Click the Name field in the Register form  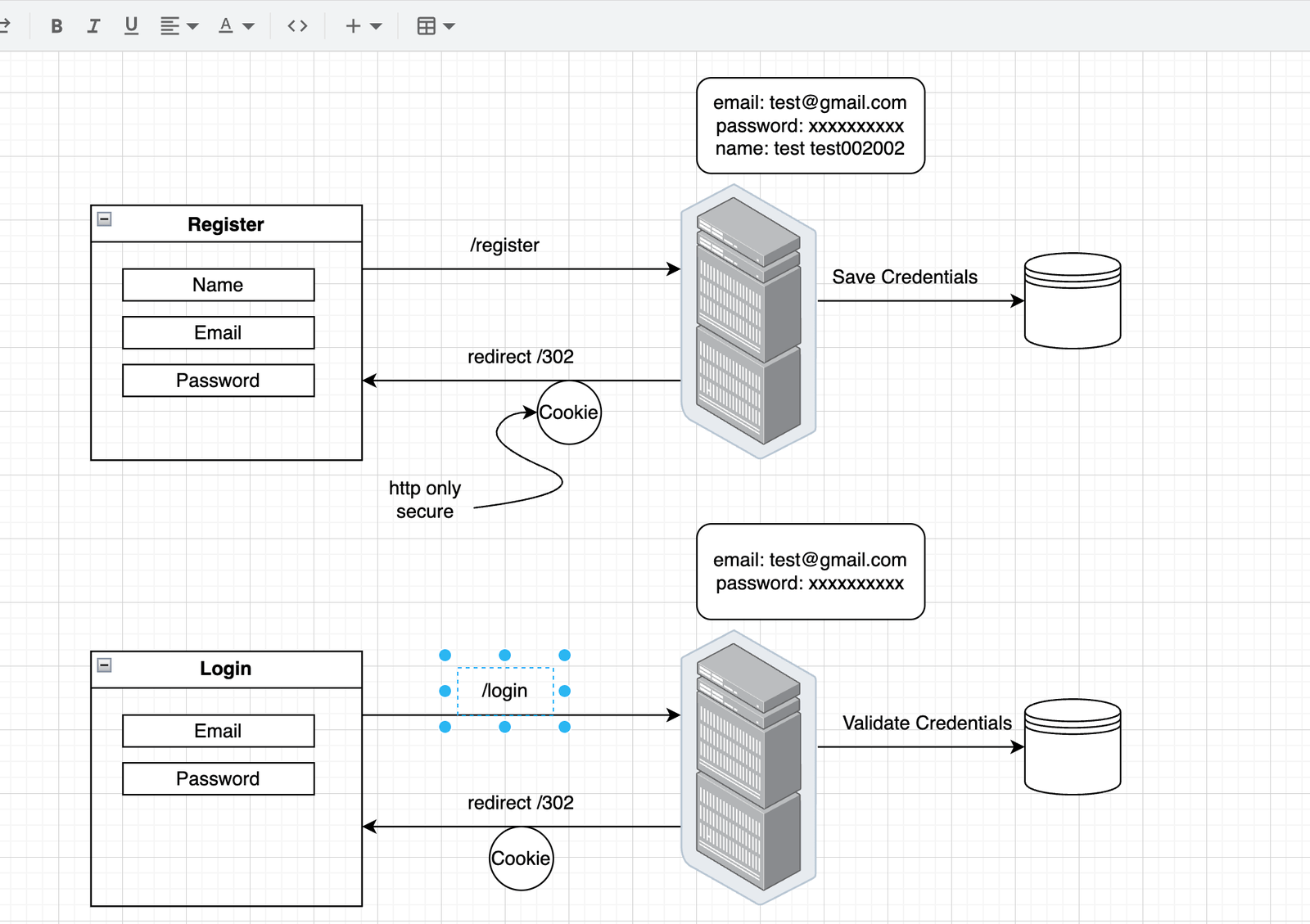[x=217, y=284]
